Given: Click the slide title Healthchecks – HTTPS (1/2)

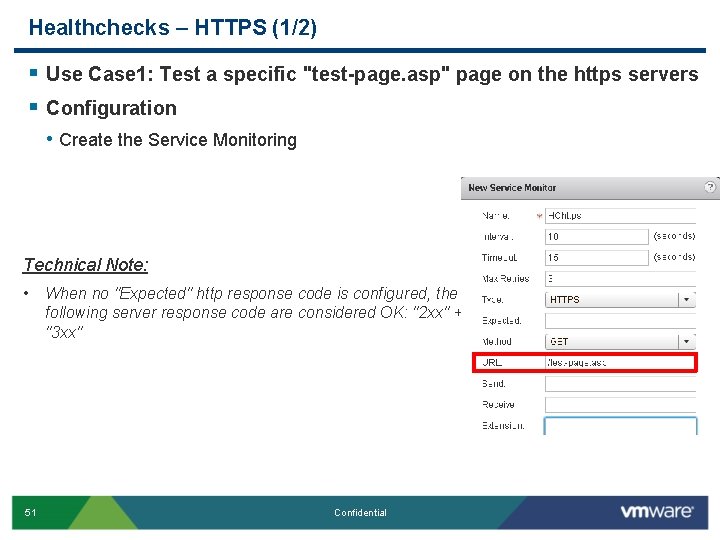Looking at the screenshot, I should [x=173, y=27].
